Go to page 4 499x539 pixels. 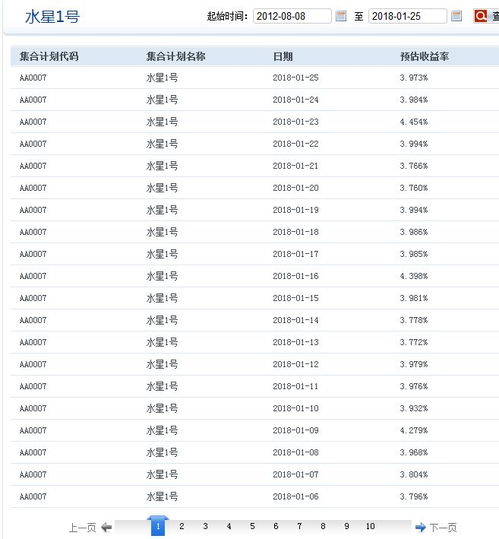click(x=229, y=526)
